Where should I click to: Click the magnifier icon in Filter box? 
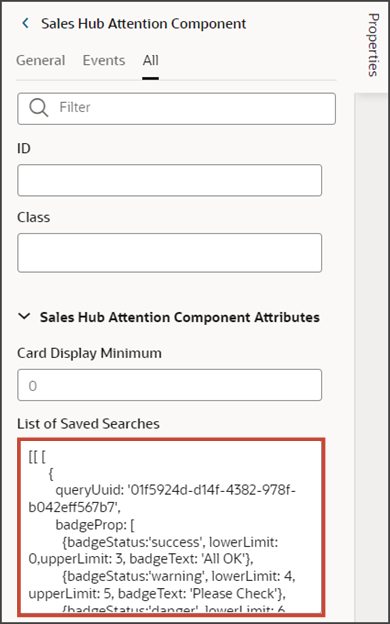click(39, 107)
